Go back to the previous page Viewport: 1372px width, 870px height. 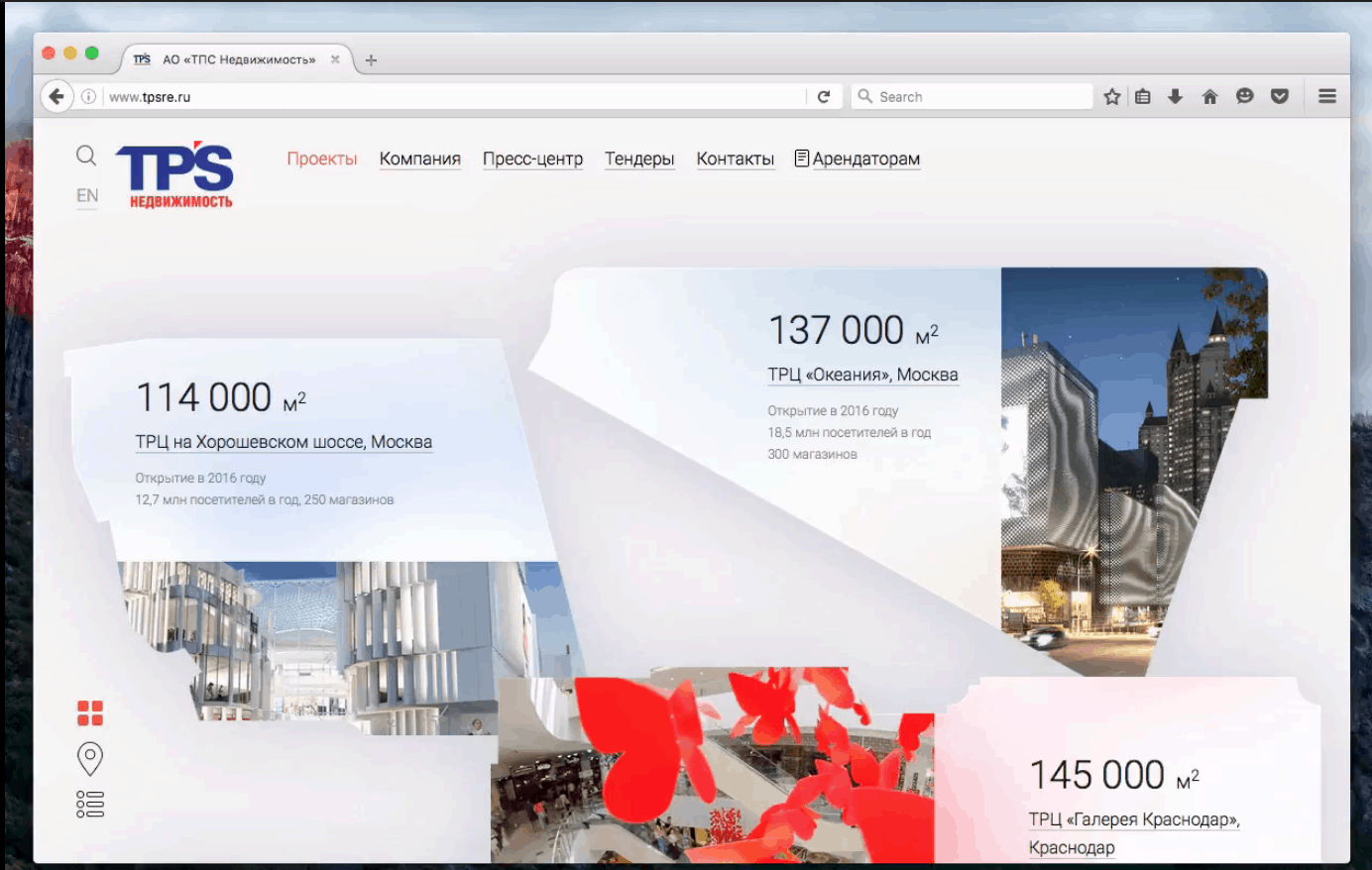[x=57, y=96]
